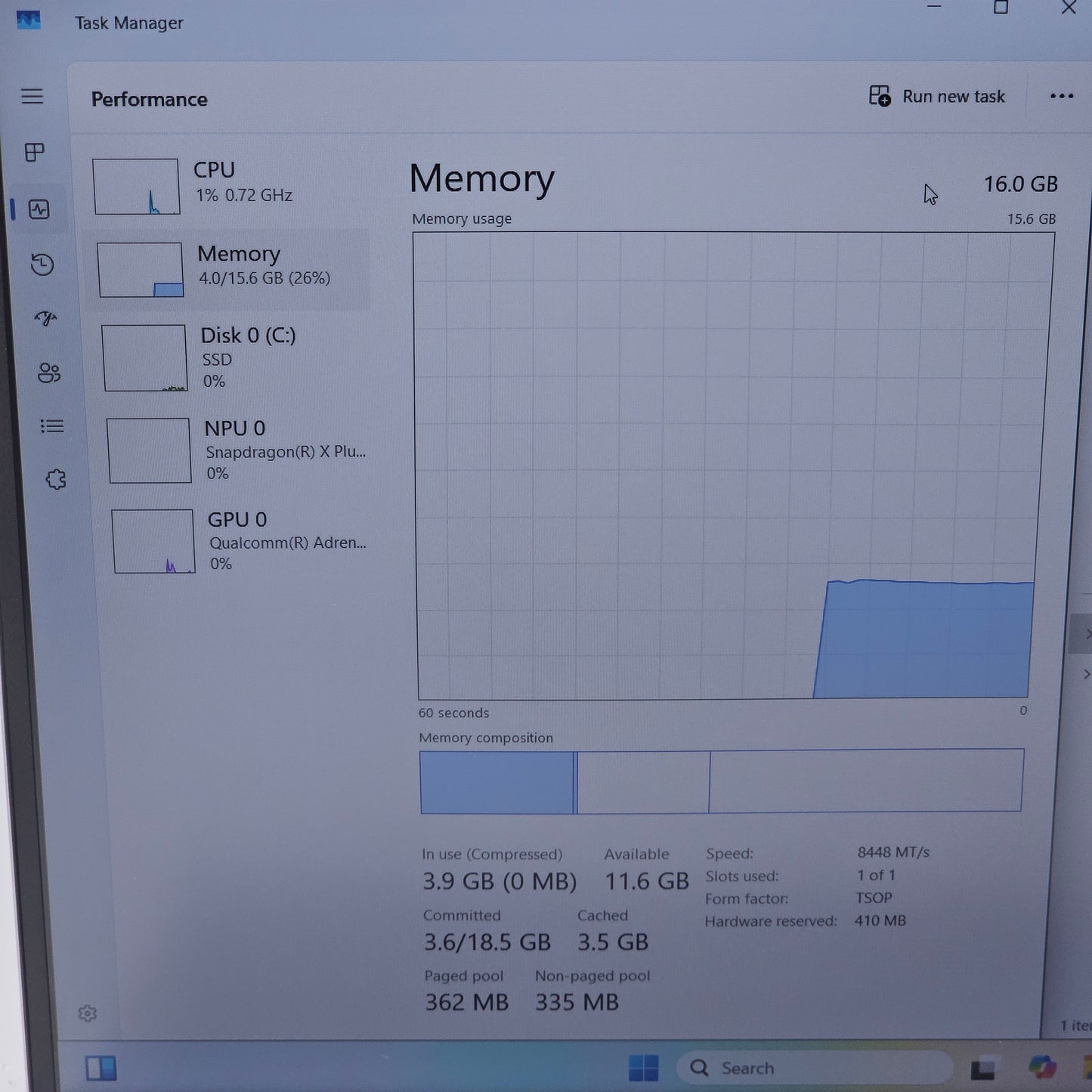Launch Copilot from the taskbar
Image resolution: width=1092 pixels, height=1092 pixels.
(1043, 1067)
